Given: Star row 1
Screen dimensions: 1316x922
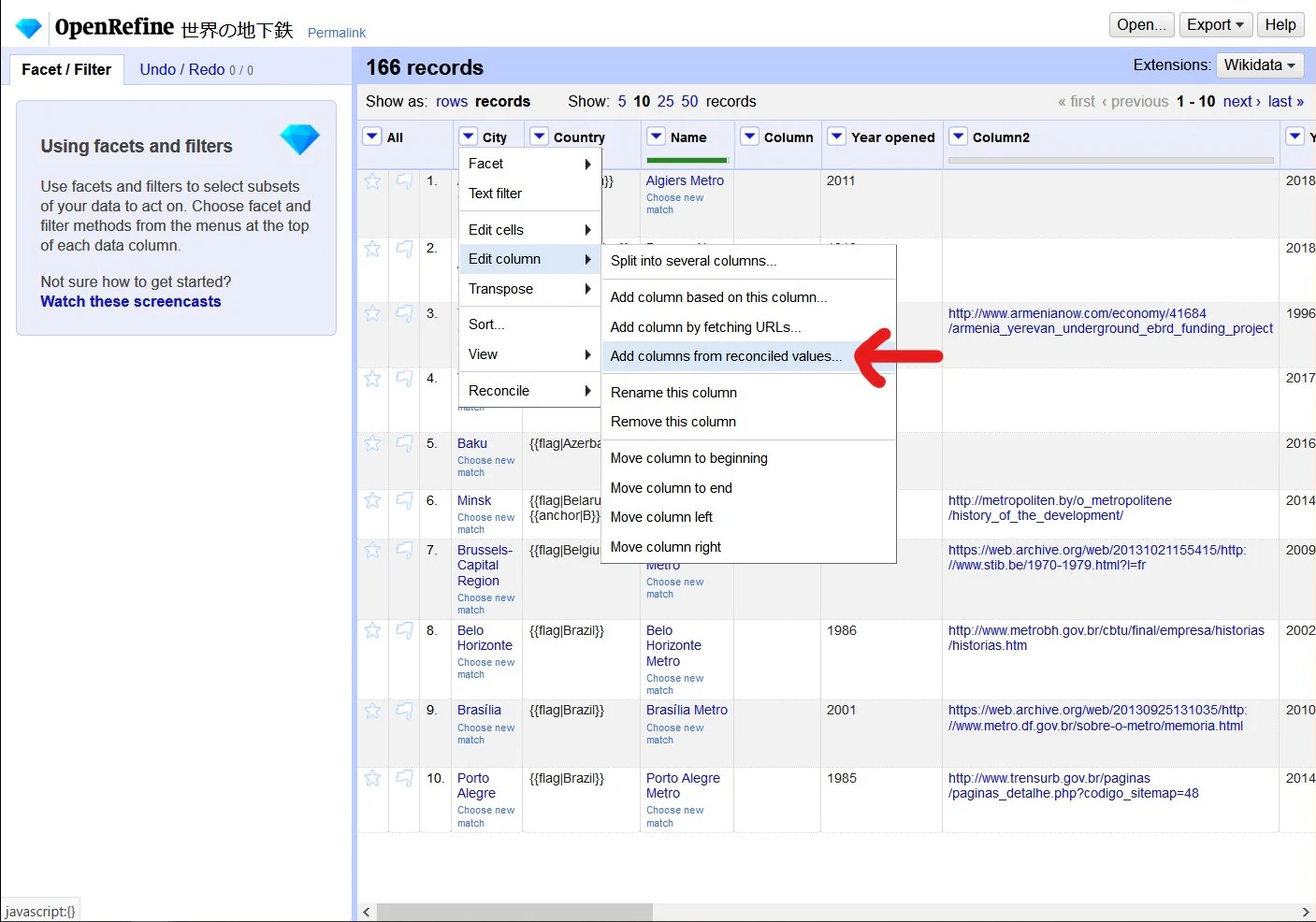Looking at the screenshot, I should (372, 181).
